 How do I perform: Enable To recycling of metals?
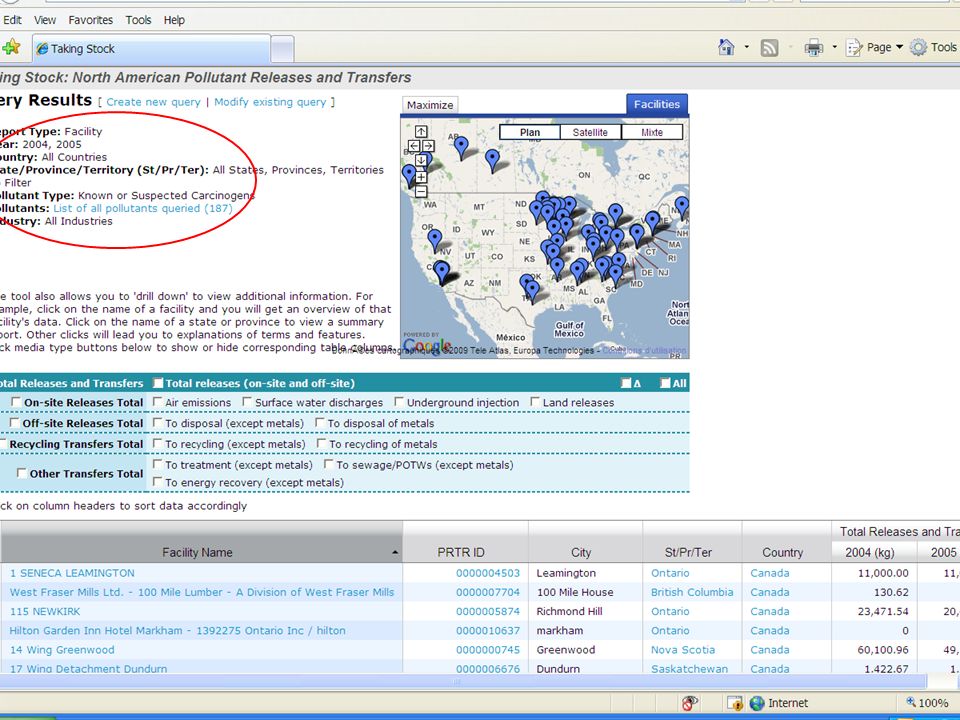321,443
